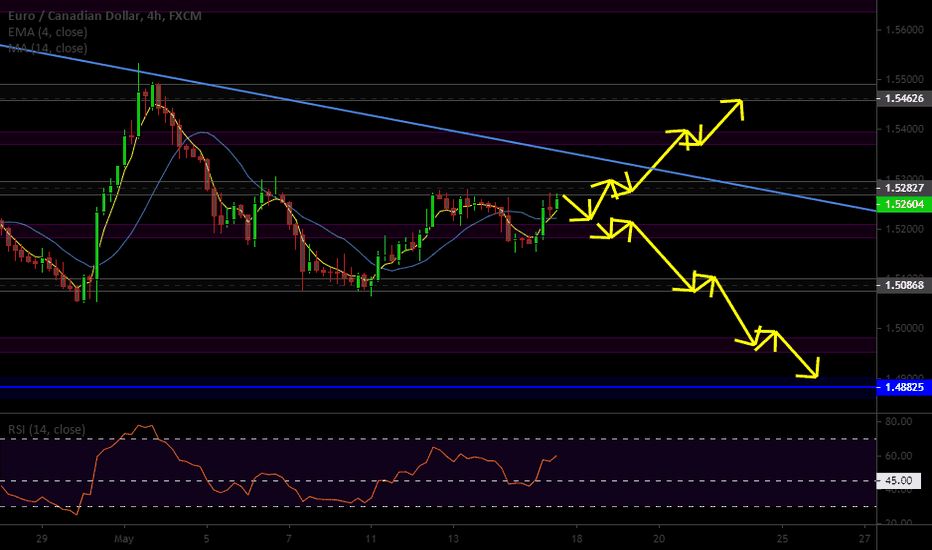Click the 18 date label on time axis
The width and height of the screenshot is (932, 550).
[x=577, y=539]
